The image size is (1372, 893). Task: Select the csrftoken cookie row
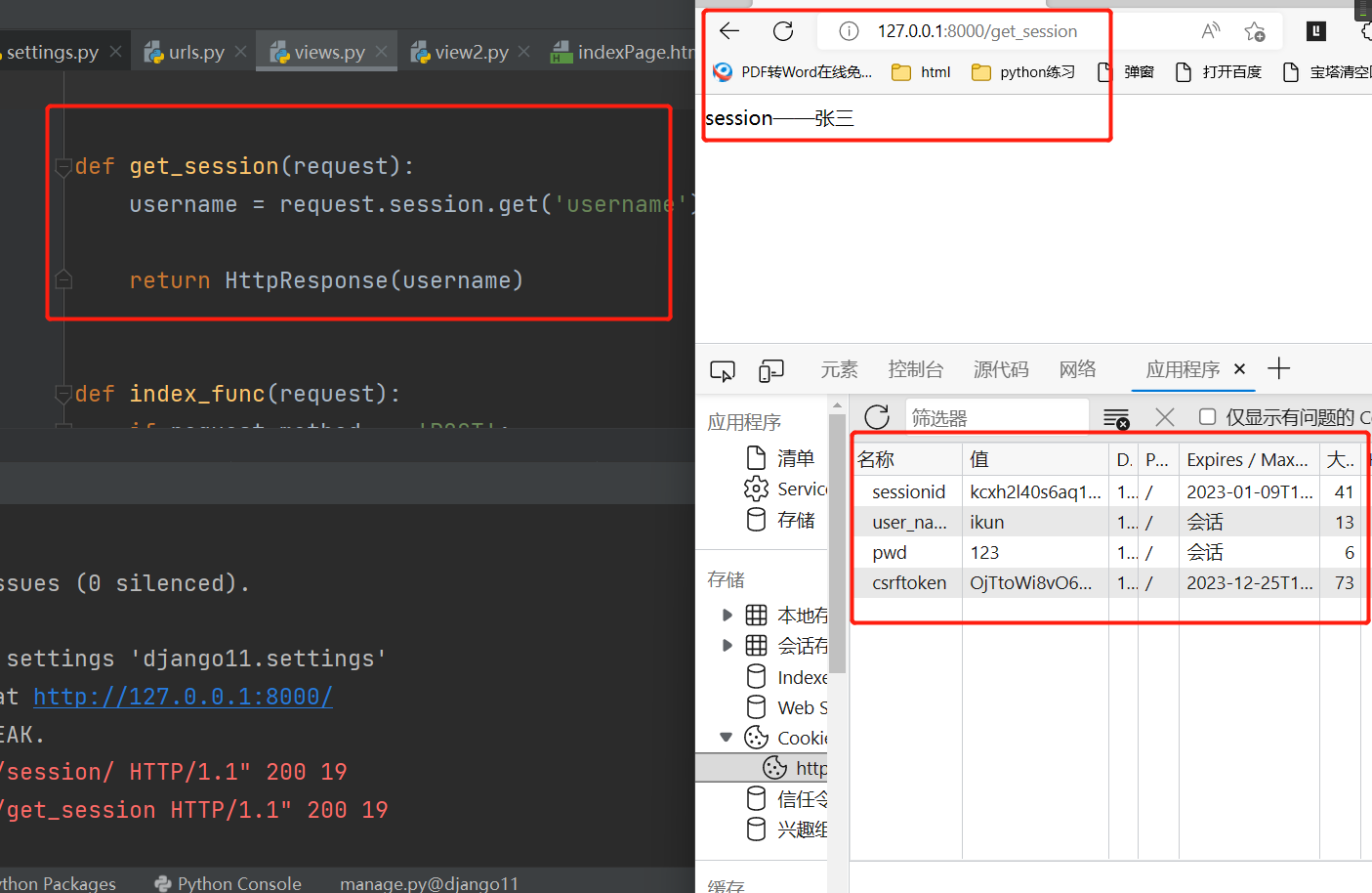pyautogui.click(x=1108, y=582)
